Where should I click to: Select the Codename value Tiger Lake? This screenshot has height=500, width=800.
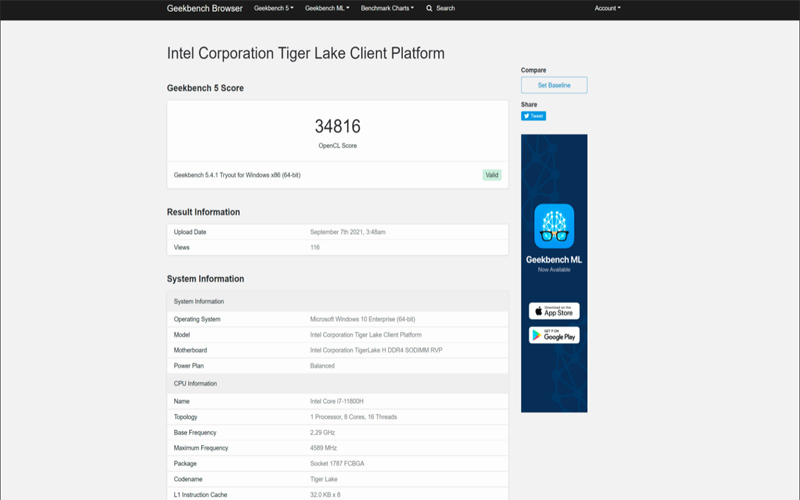(x=323, y=479)
